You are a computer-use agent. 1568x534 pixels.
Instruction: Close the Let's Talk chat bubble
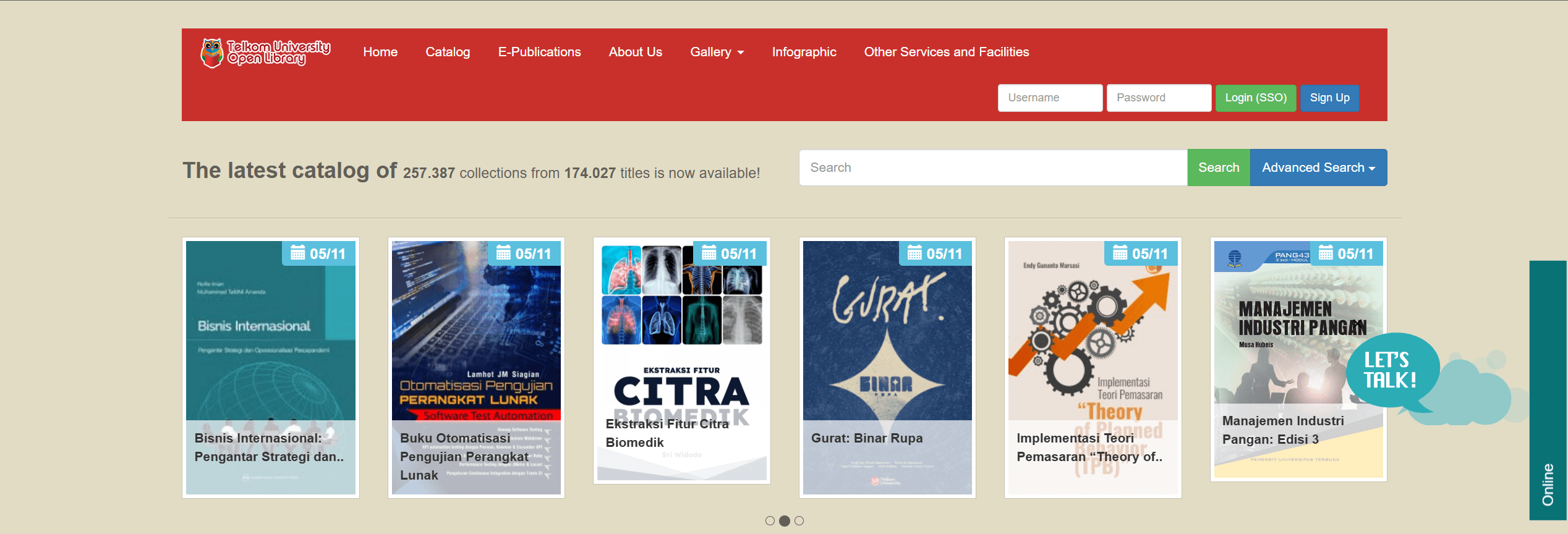coord(1357,323)
